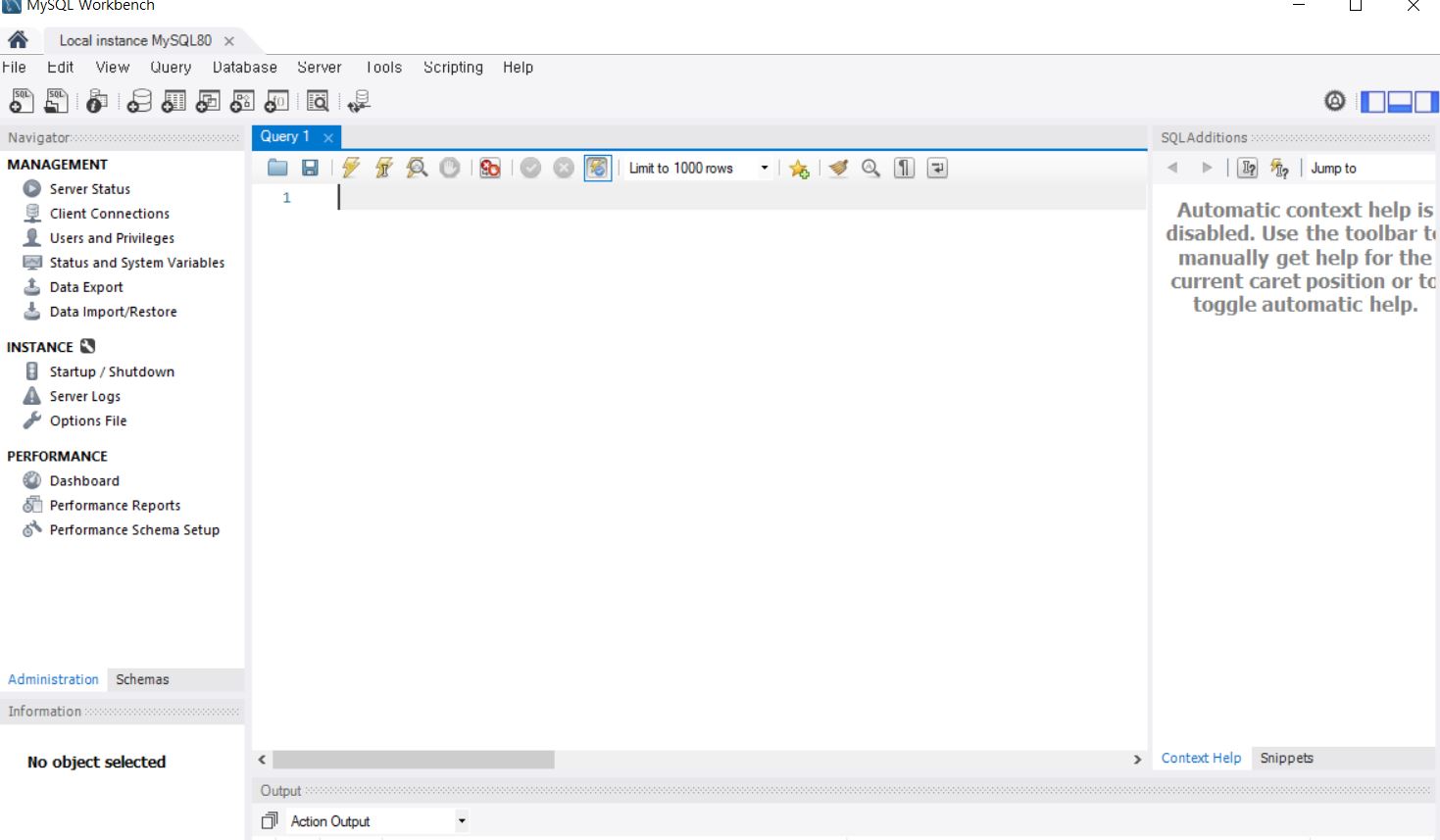Toggle the left sidebar panel visibility
Viewport: 1440px width, 840px height.
pos(1373,101)
